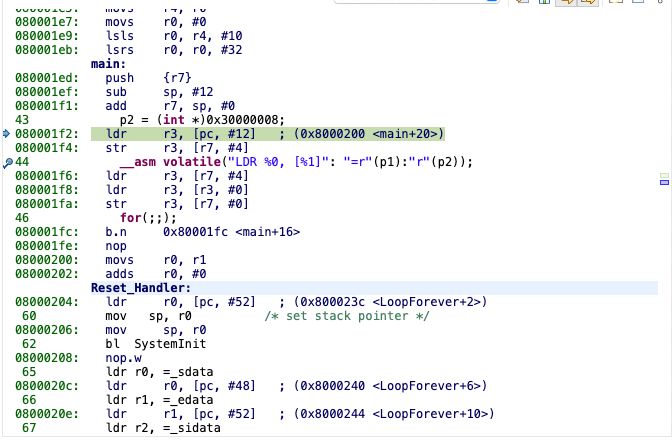Click the sub sp, #12 instruction
Image resolution: width=672 pixels, height=441 pixels.
159,92
